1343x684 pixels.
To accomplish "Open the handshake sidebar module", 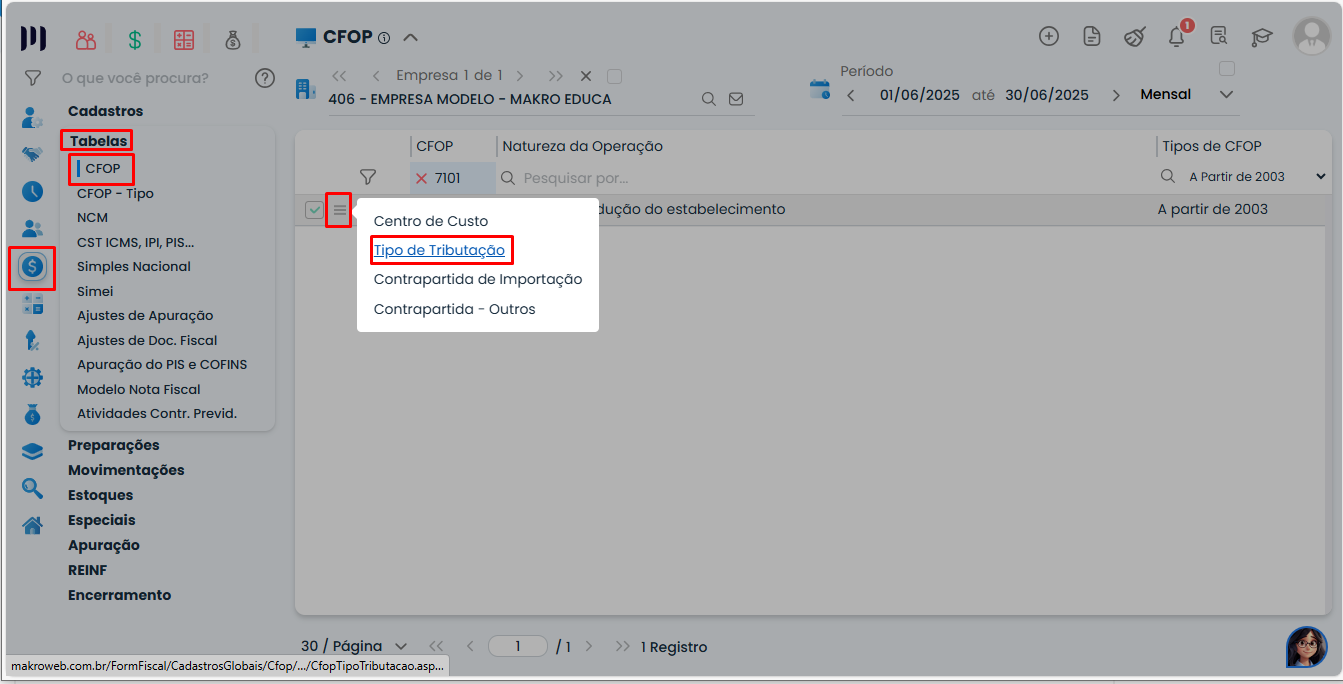I will (x=32, y=155).
